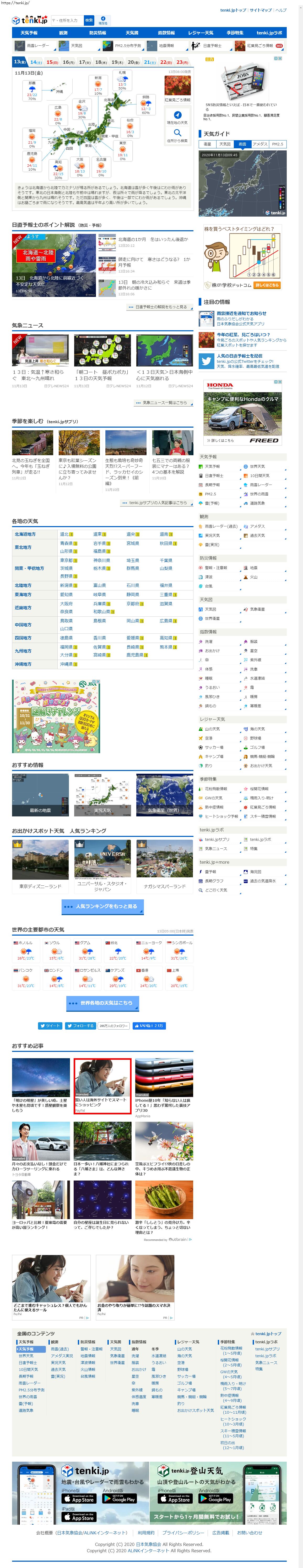Click the address search magnifier icon
The image size is (303, 1568).
coord(177,132)
